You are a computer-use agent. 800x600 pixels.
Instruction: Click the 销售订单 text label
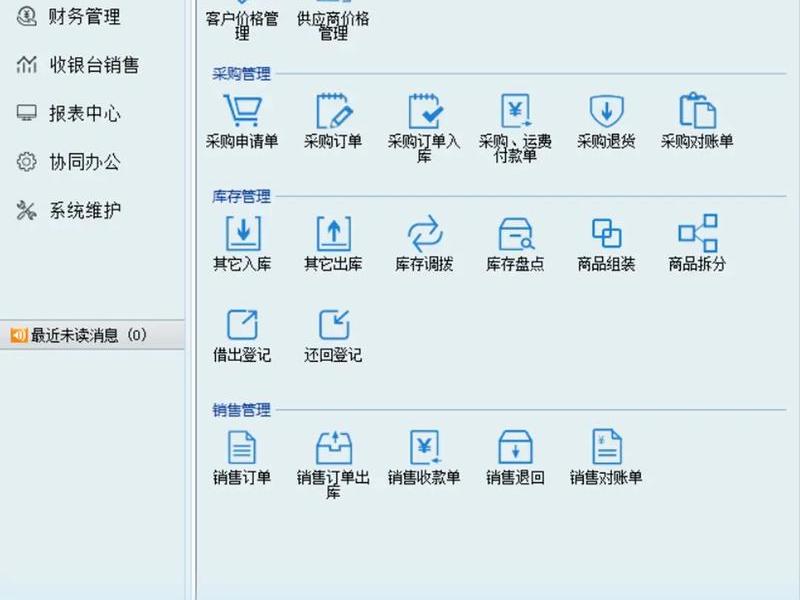click(242, 478)
